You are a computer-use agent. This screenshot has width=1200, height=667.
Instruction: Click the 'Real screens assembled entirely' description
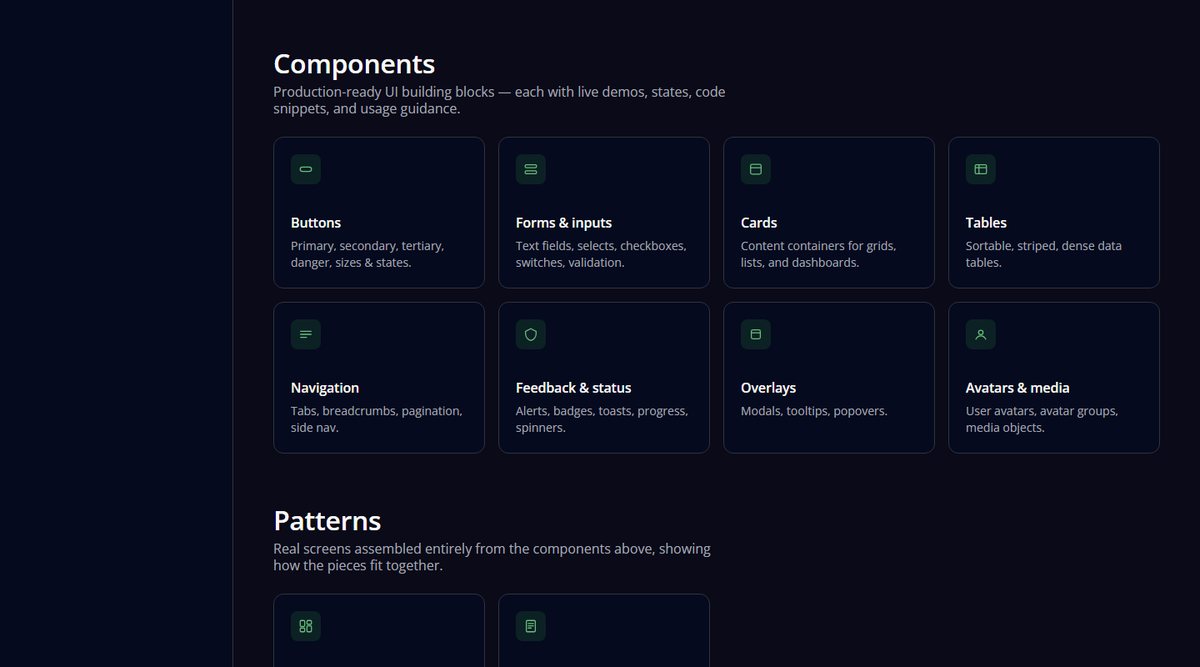click(x=492, y=557)
